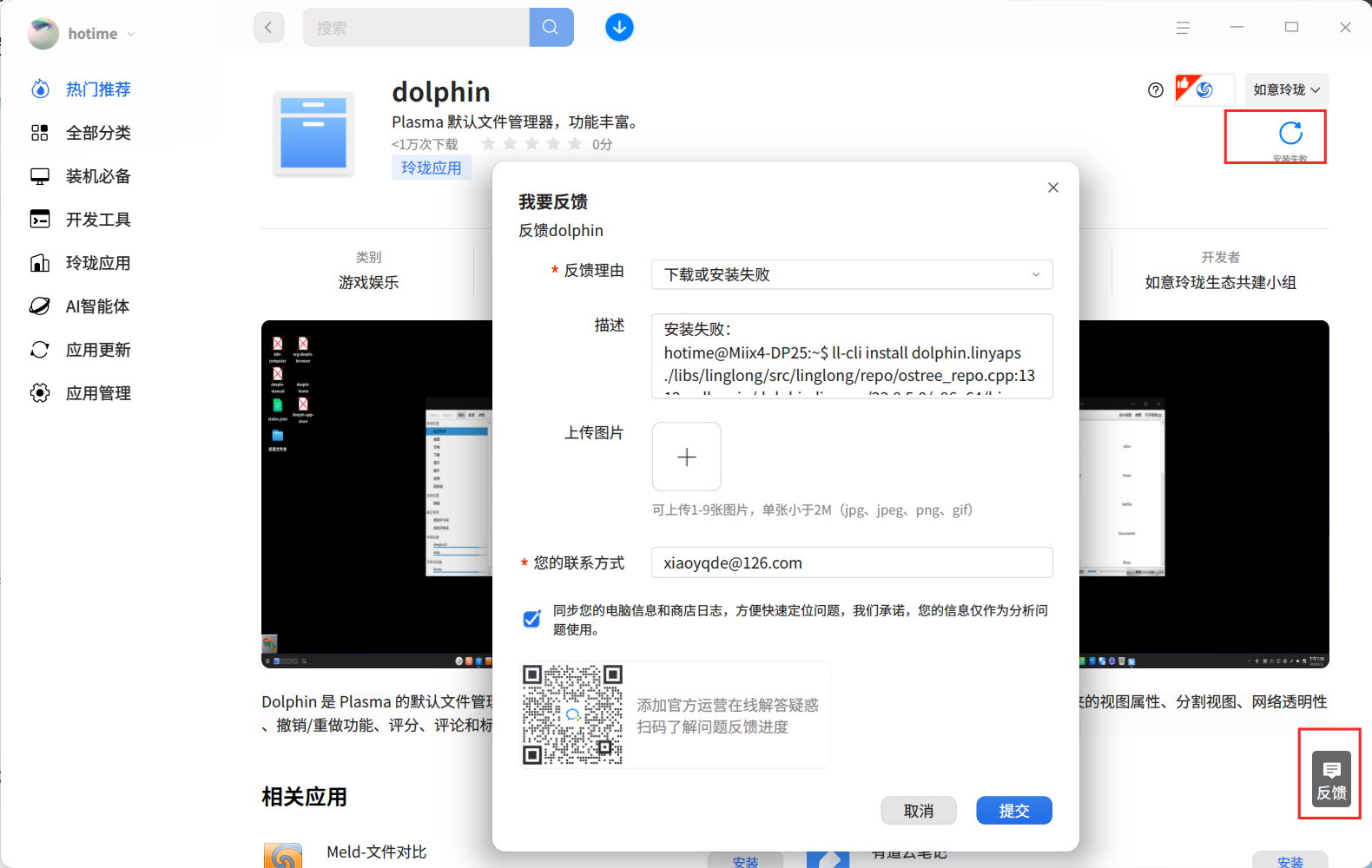Open the 反馈理由 dropdown
This screenshot has width=1372, height=868.
click(852, 274)
